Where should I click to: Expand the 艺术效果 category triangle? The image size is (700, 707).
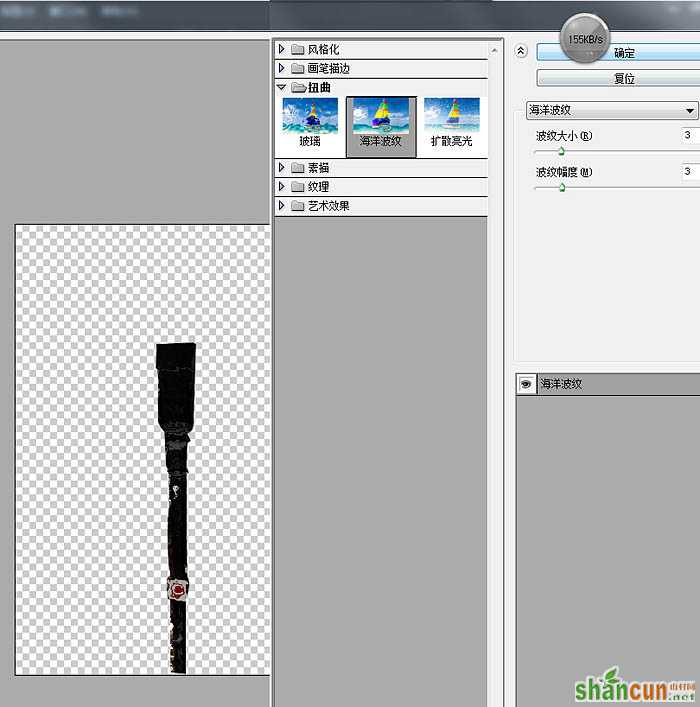(x=282, y=206)
